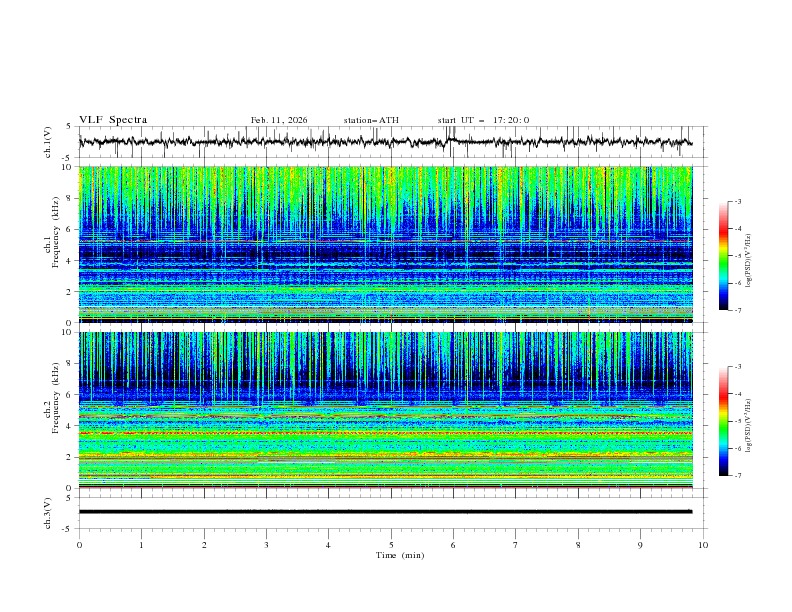Click the ch.1 spectrogram color bar
792x612 pixels.
(723, 256)
